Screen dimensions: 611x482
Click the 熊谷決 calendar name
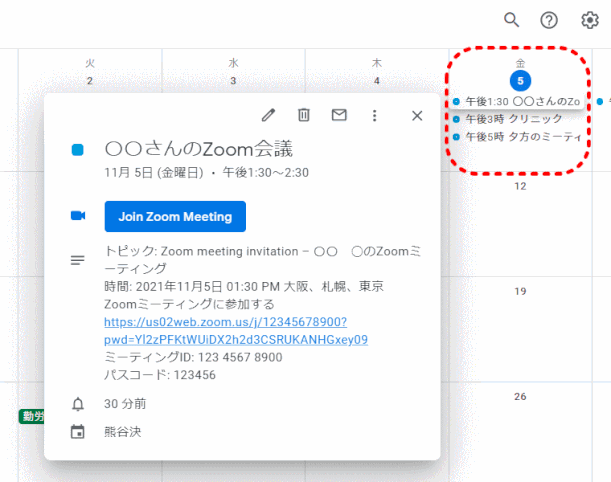(122, 432)
